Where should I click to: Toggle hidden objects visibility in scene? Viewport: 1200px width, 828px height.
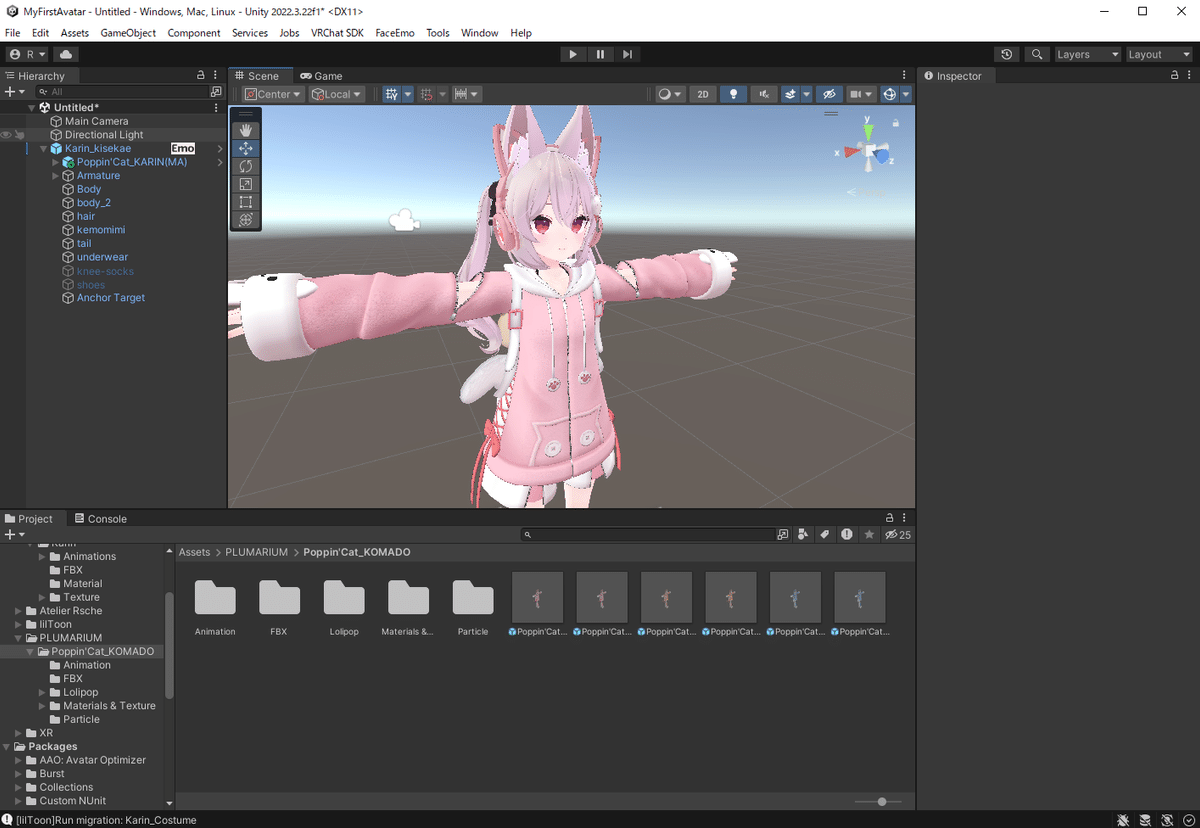(x=828, y=94)
